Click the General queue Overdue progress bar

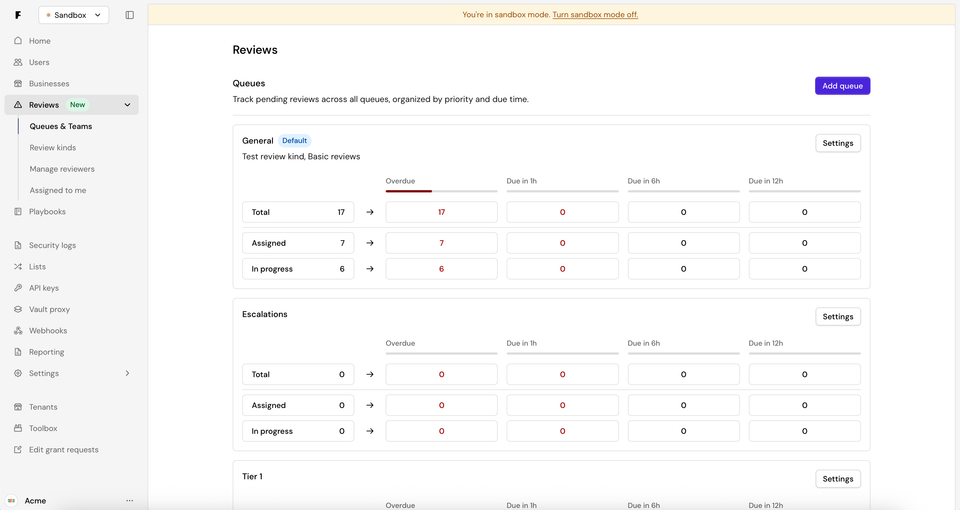(x=441, y=191)
